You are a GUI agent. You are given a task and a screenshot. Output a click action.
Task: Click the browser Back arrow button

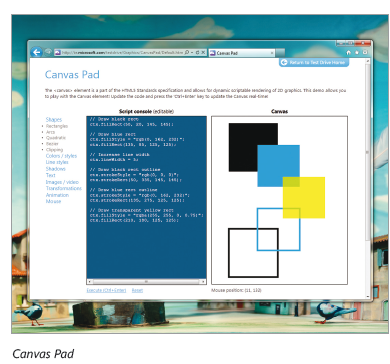click(x=36, y=52)
